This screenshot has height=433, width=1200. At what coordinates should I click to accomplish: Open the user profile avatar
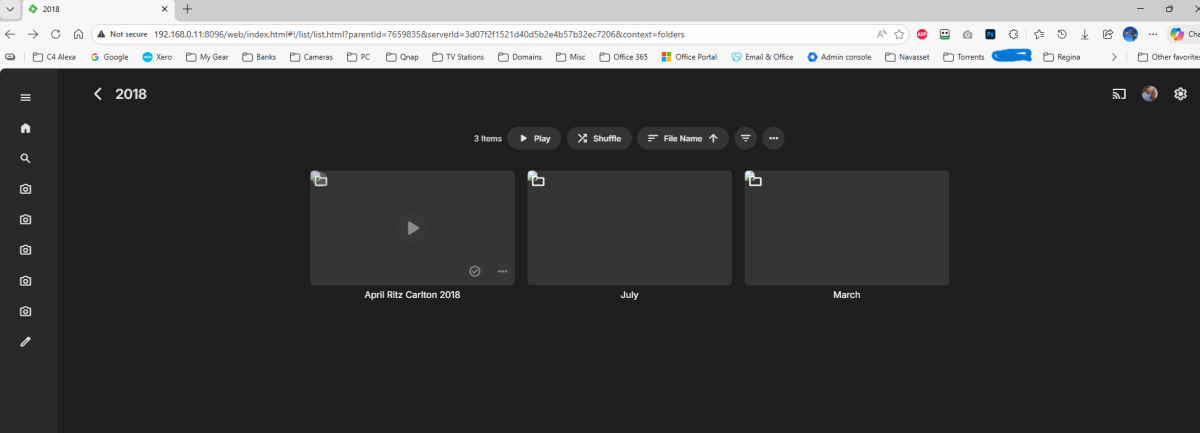[1150, 94]
